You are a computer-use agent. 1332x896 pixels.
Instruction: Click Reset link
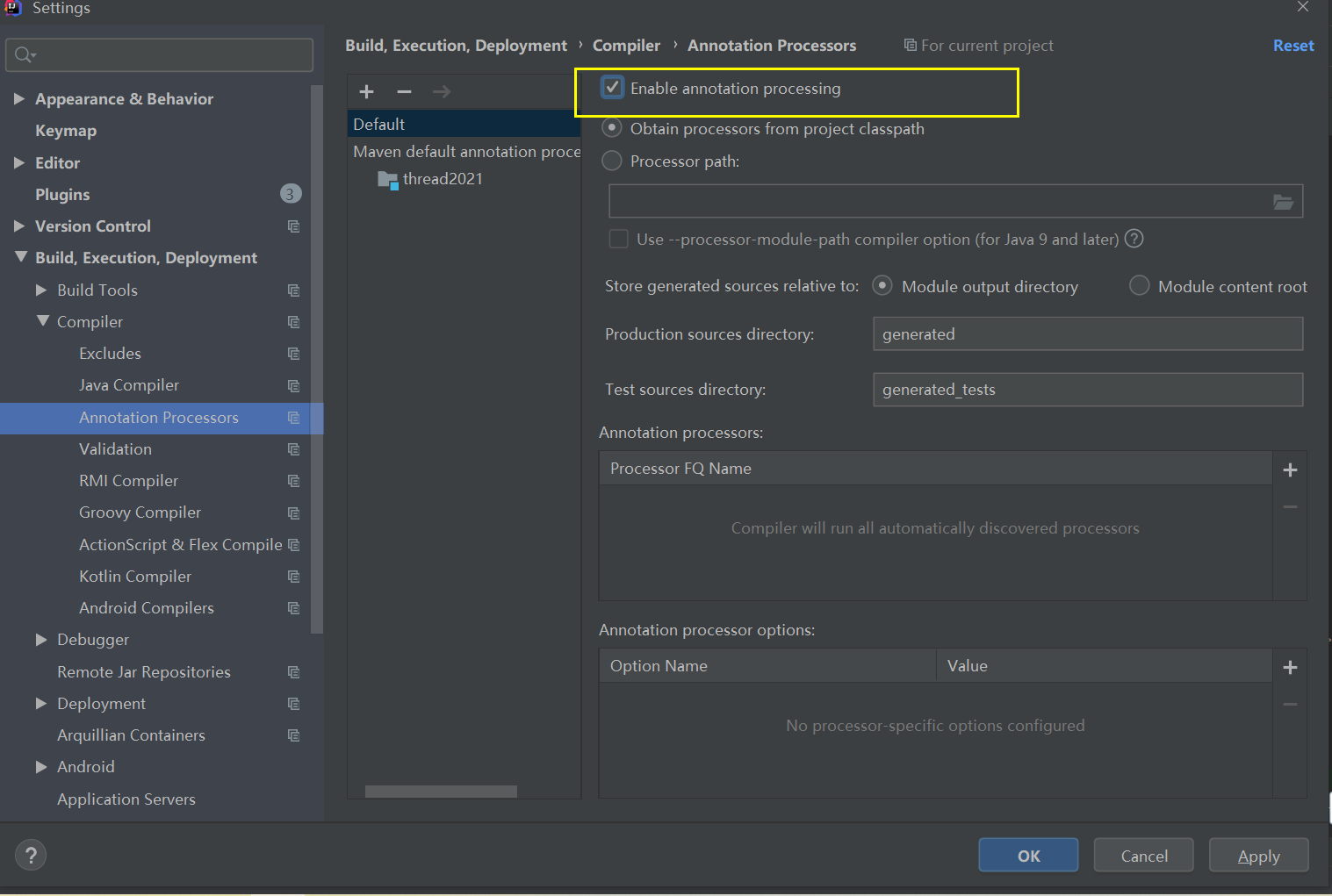pos(1293,46)
